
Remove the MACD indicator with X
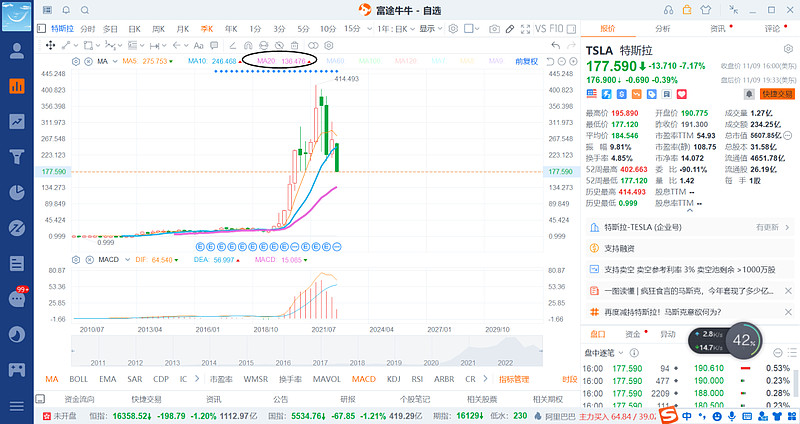tap(89, 260)
